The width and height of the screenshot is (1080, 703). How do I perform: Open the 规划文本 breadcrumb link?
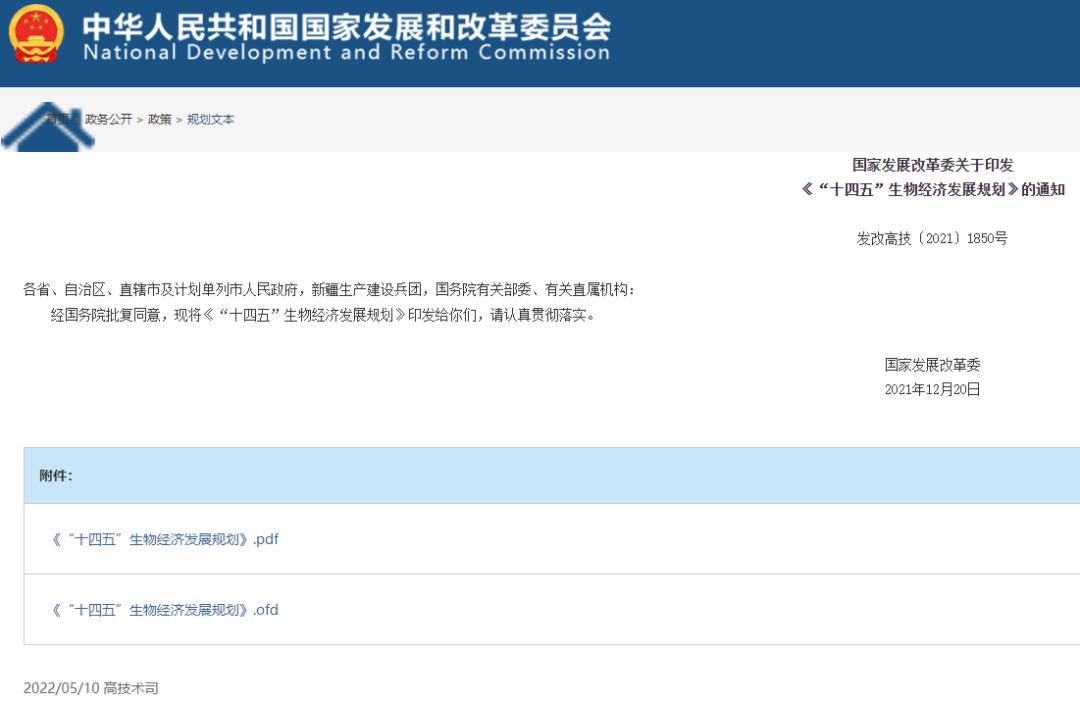click(x=210, y=119)
